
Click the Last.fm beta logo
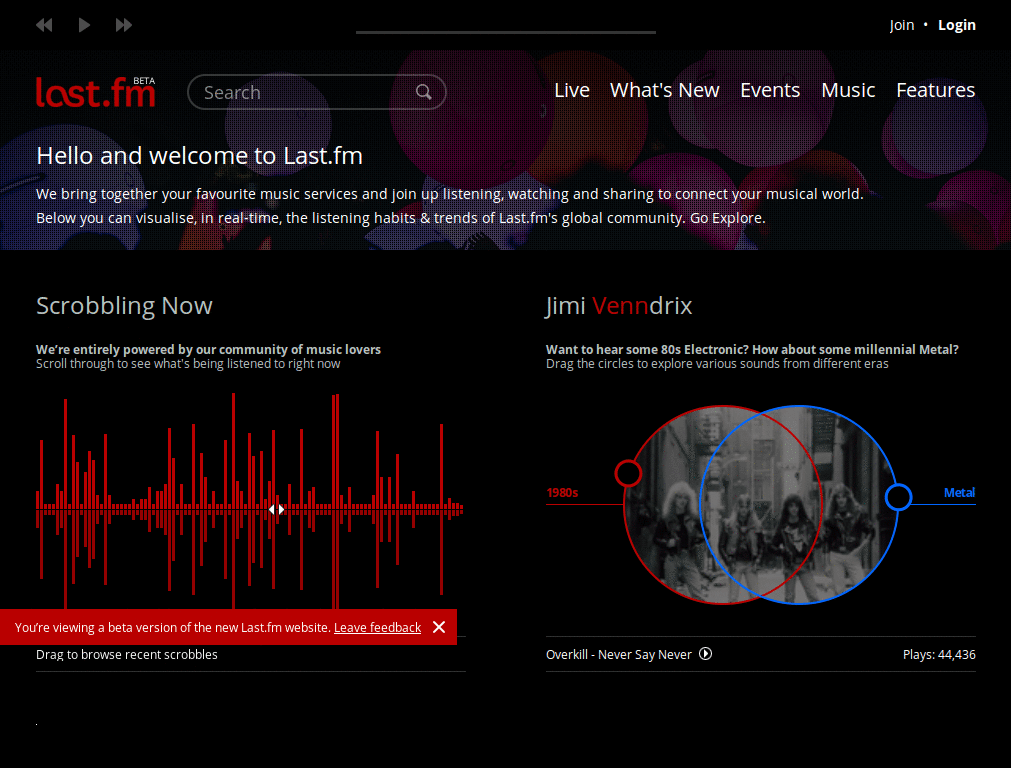(x=95, y=92)
